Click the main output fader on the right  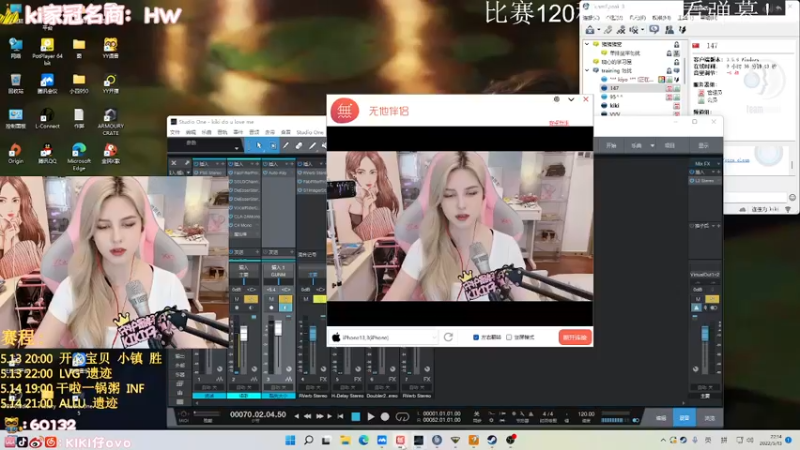tap(705, 334)
